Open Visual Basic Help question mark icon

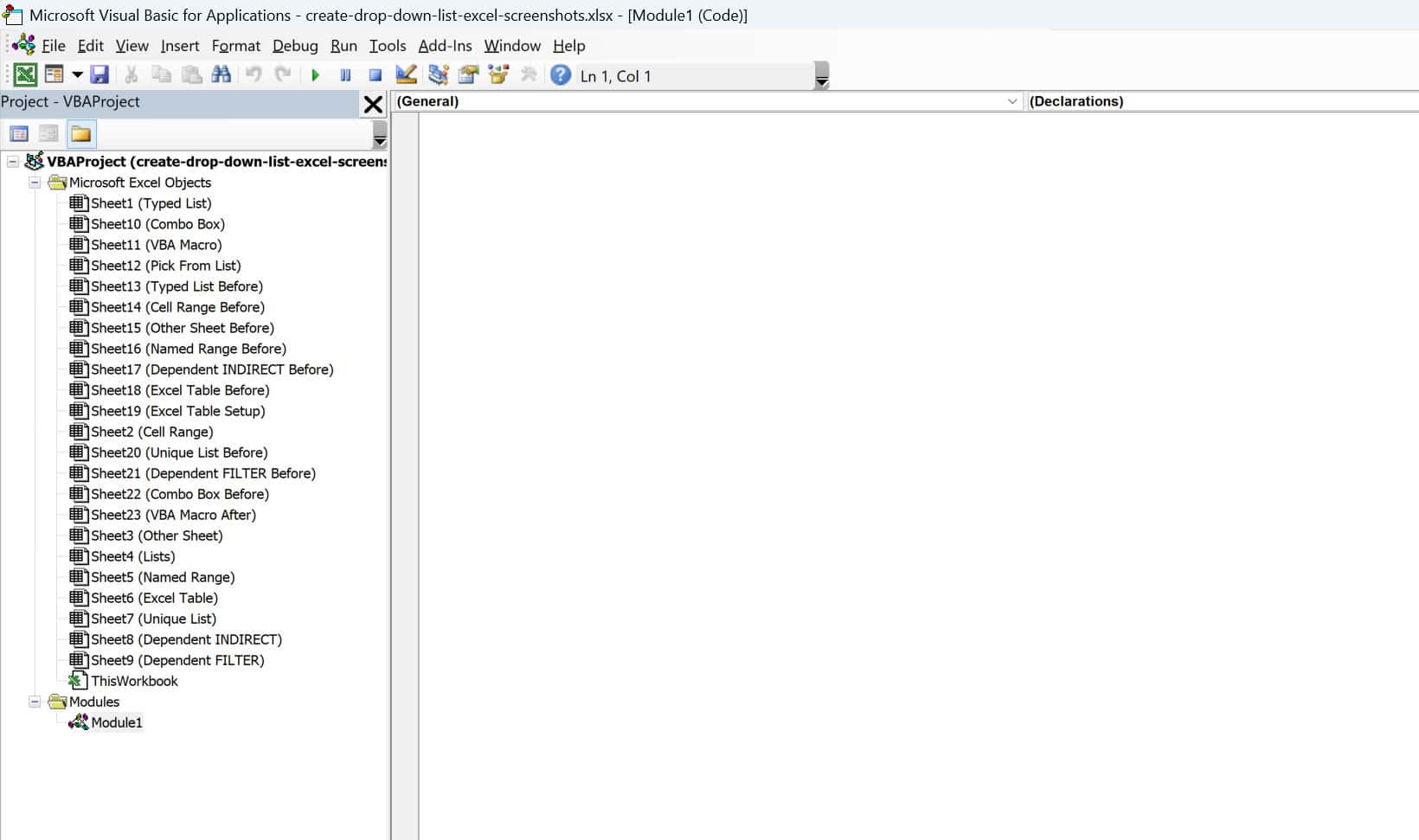[561, 75]
